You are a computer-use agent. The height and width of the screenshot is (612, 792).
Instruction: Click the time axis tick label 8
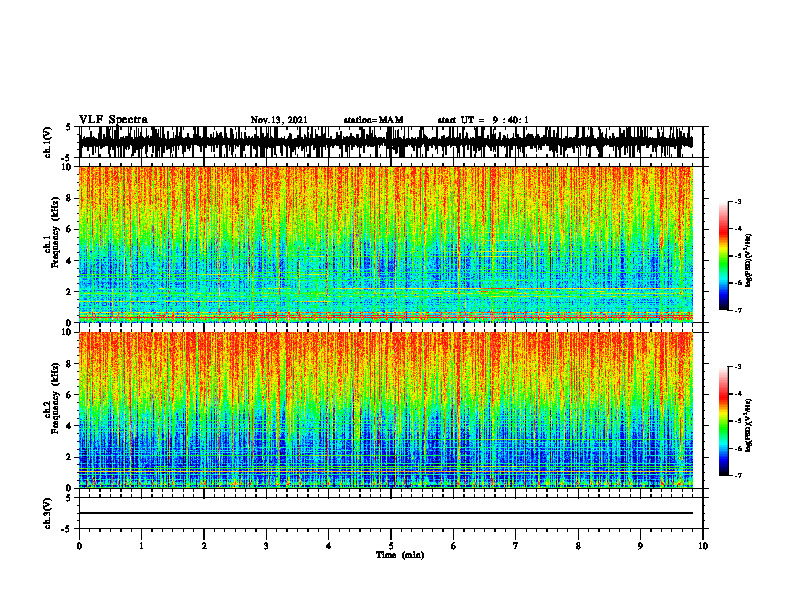point(578,546)
